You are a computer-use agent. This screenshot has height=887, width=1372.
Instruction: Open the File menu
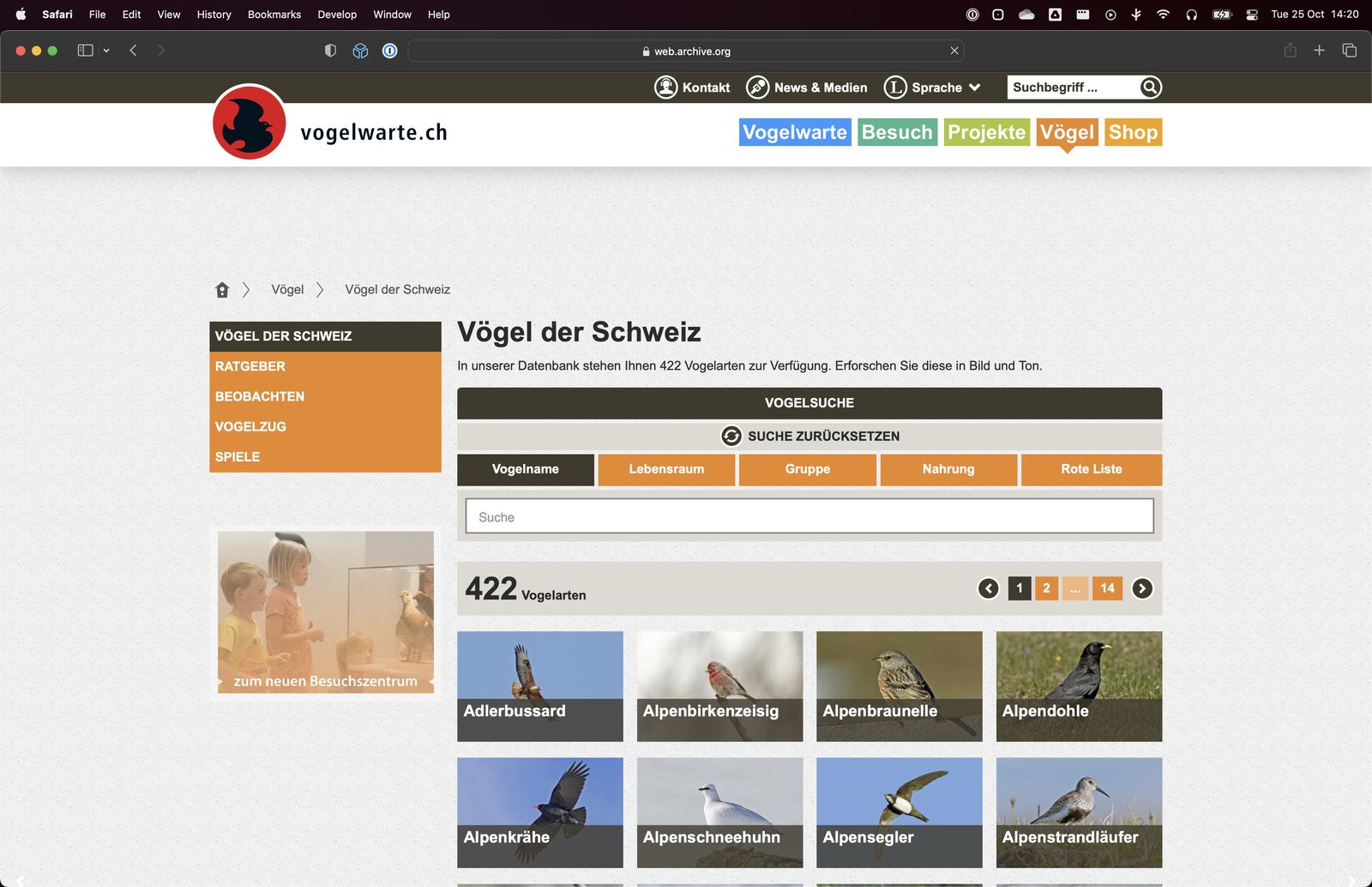point(98,15)
